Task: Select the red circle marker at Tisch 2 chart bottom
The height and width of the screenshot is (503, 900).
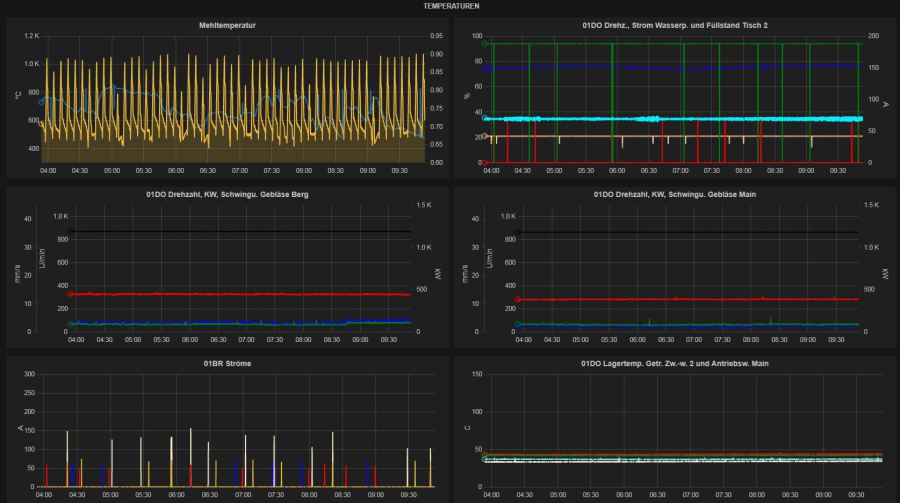Action: click(x=485, y=162)
